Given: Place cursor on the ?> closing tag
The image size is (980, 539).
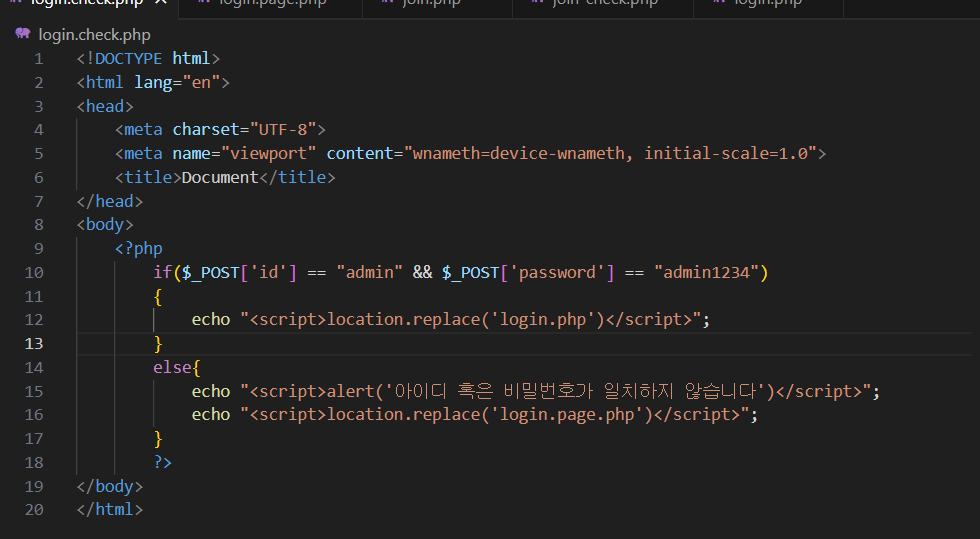Looking at the screenshot, I should click(x=162, y=462).
